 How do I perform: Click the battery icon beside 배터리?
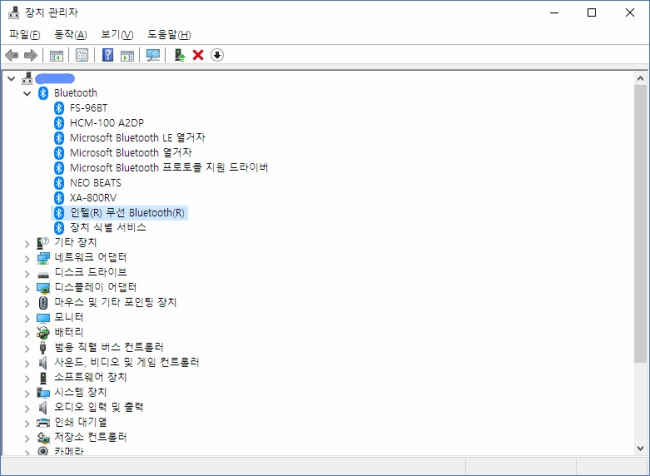pos(43,333)
